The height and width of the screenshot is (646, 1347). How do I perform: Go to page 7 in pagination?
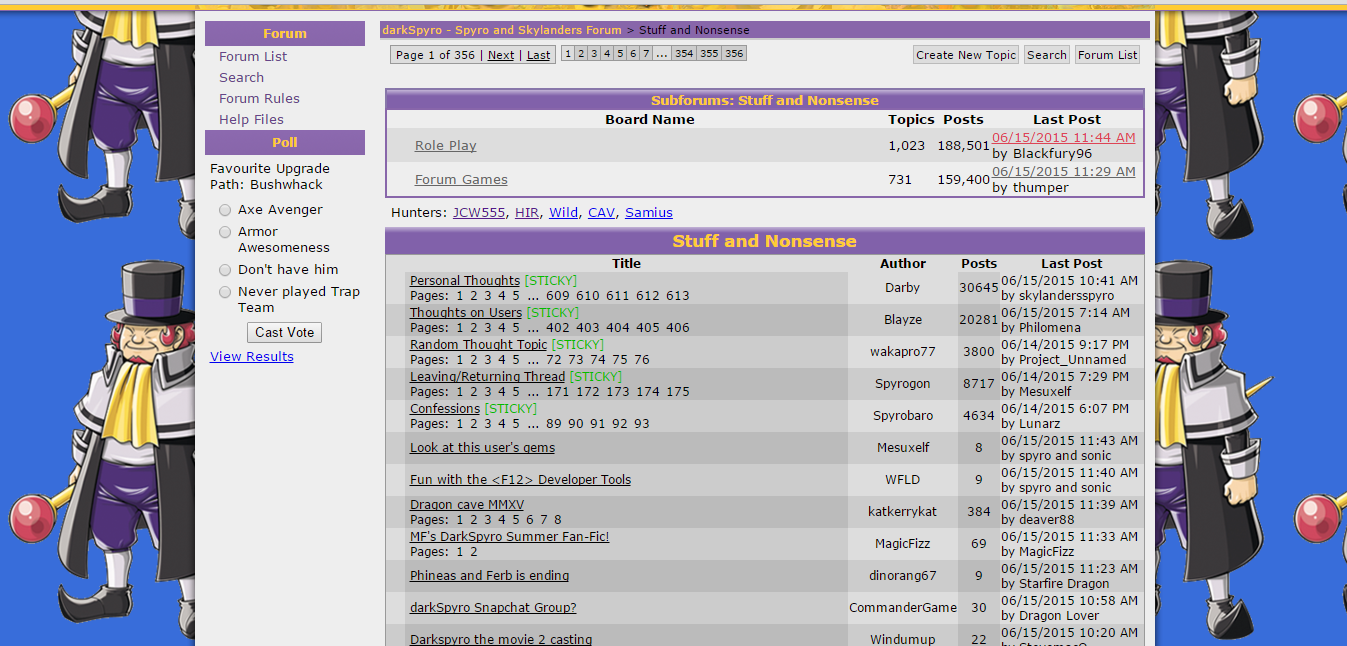coord(646,54)
